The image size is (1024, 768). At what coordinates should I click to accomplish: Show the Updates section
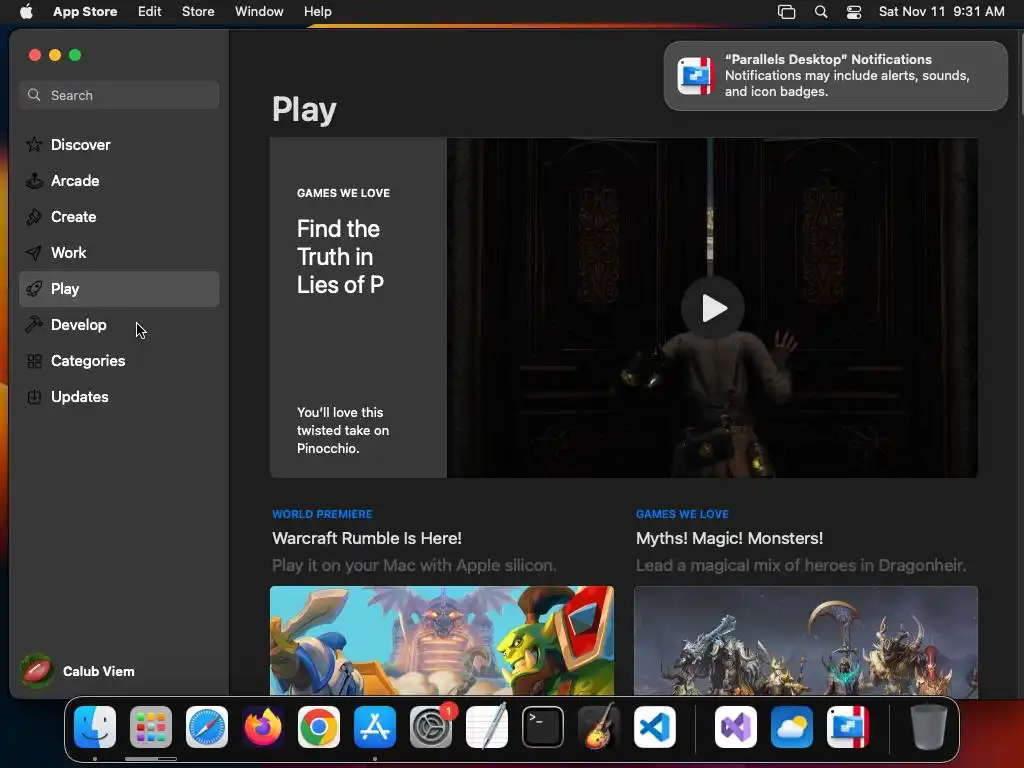pyautogui.click(x=119, y=396)
